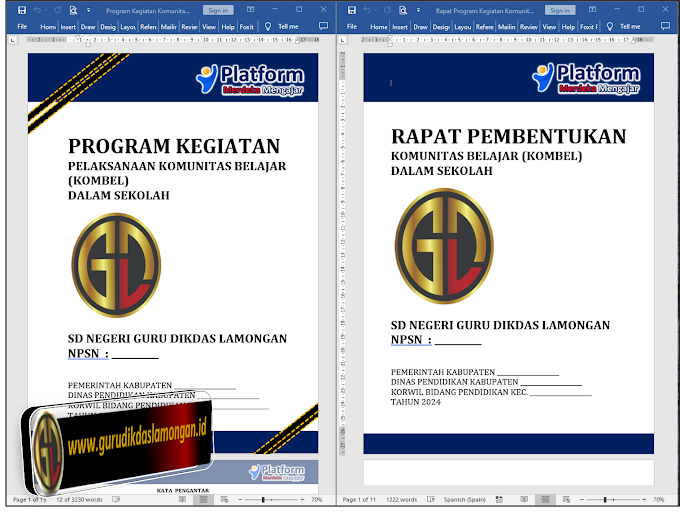This screenshot has width=680, height=521.
Task: Switch to Read Mode in right window
Action: (x=524, y=499)
